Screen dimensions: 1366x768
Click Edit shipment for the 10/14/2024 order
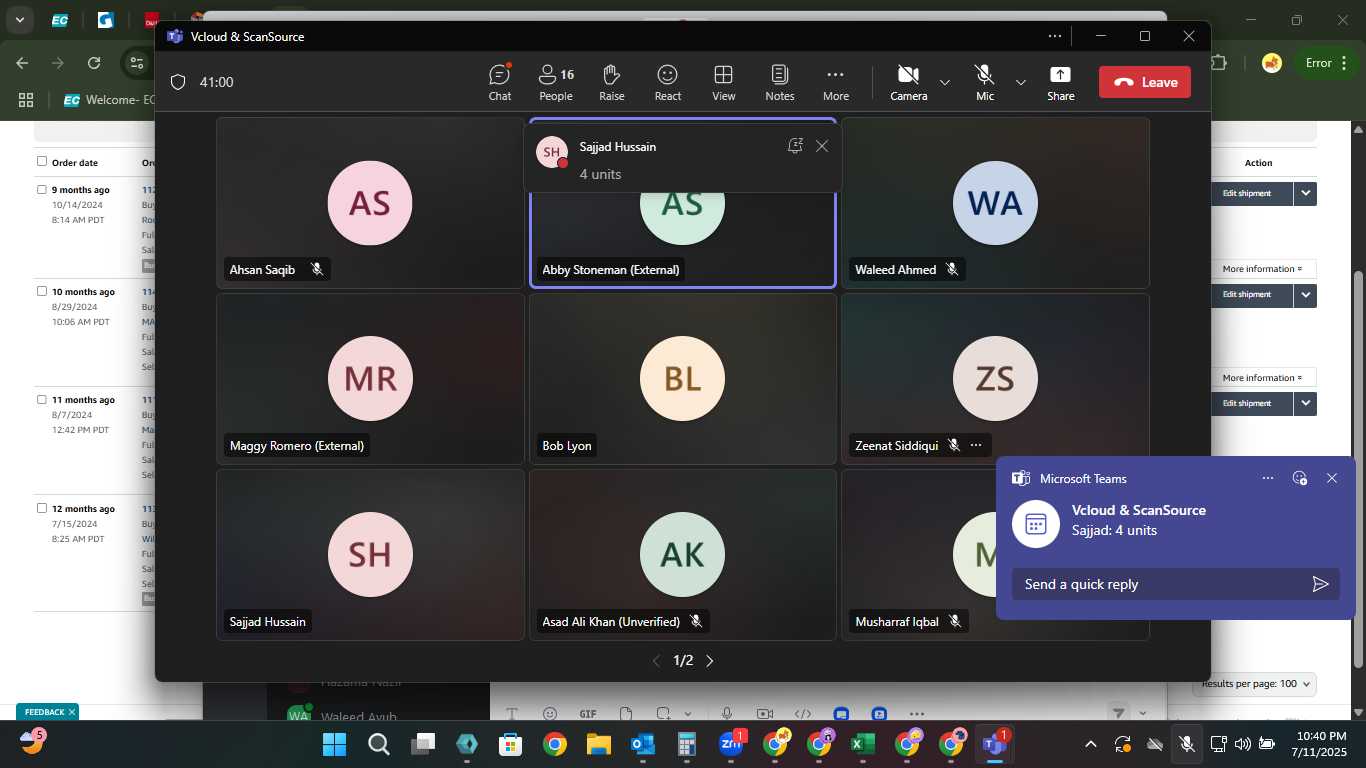pos(1251,193)
